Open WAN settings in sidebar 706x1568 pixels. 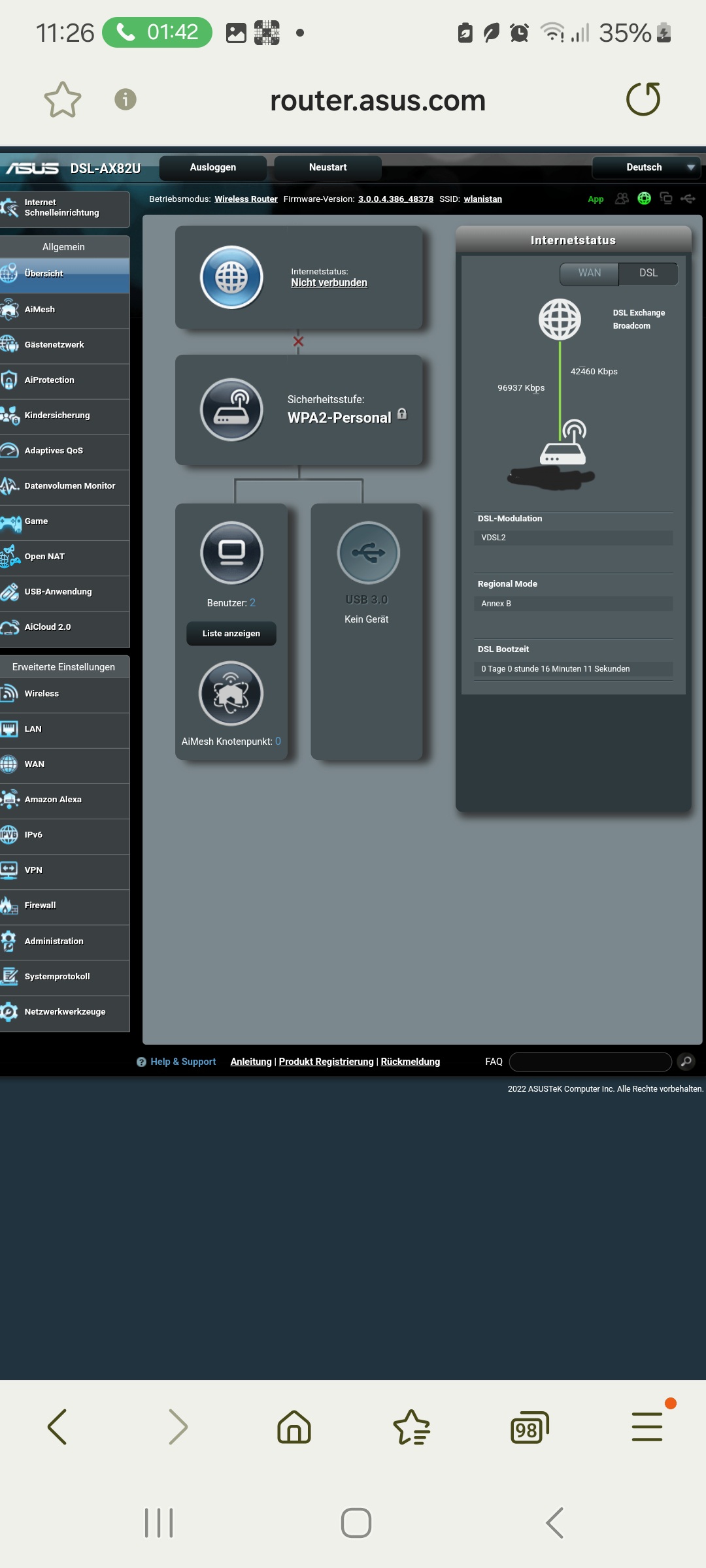(65, 764)
